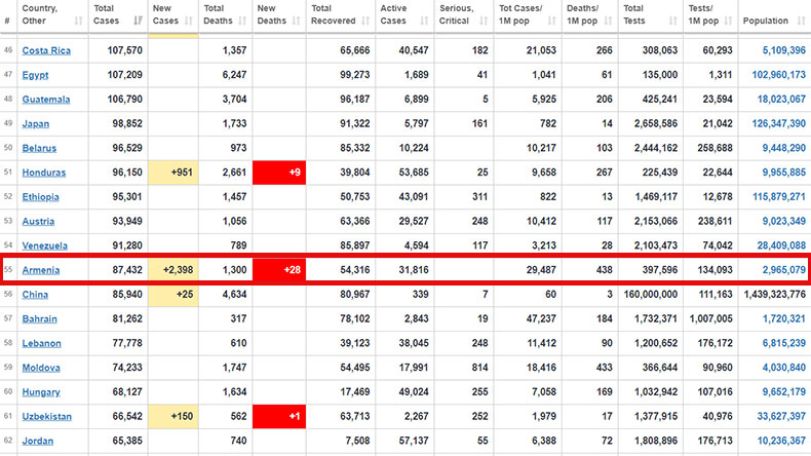
Task: Click sort icon for Population column
Action: click(x=801, y=21)
